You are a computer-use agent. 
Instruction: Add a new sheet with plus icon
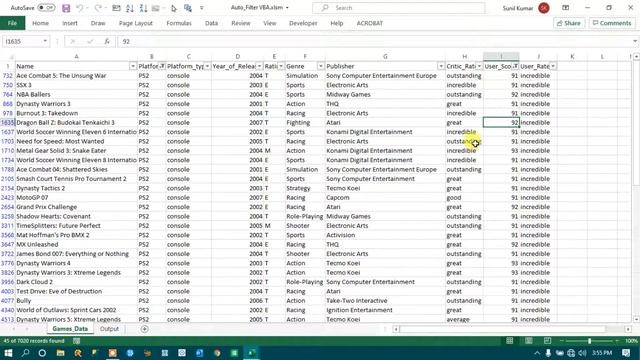[144, 329]
